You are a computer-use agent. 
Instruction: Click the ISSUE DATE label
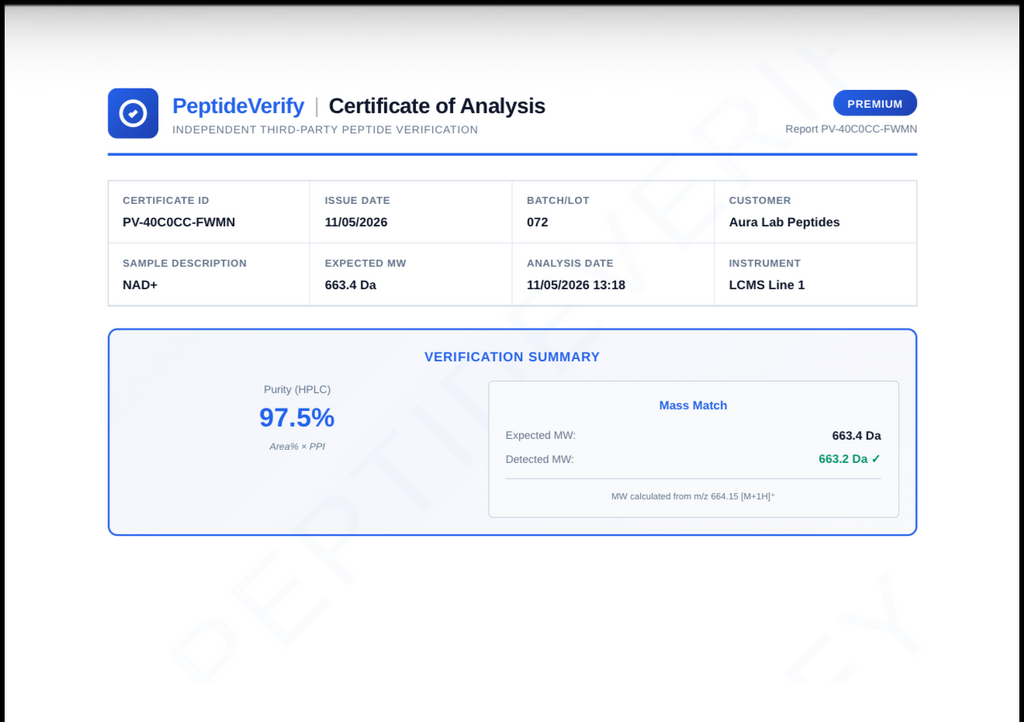point(357,200)
